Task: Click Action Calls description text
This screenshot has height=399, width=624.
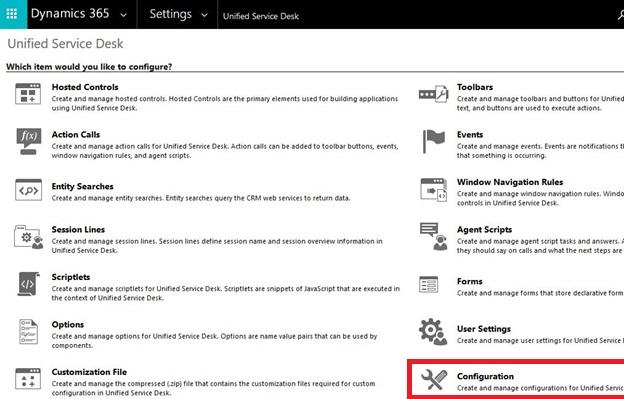Action: [225, 151]
